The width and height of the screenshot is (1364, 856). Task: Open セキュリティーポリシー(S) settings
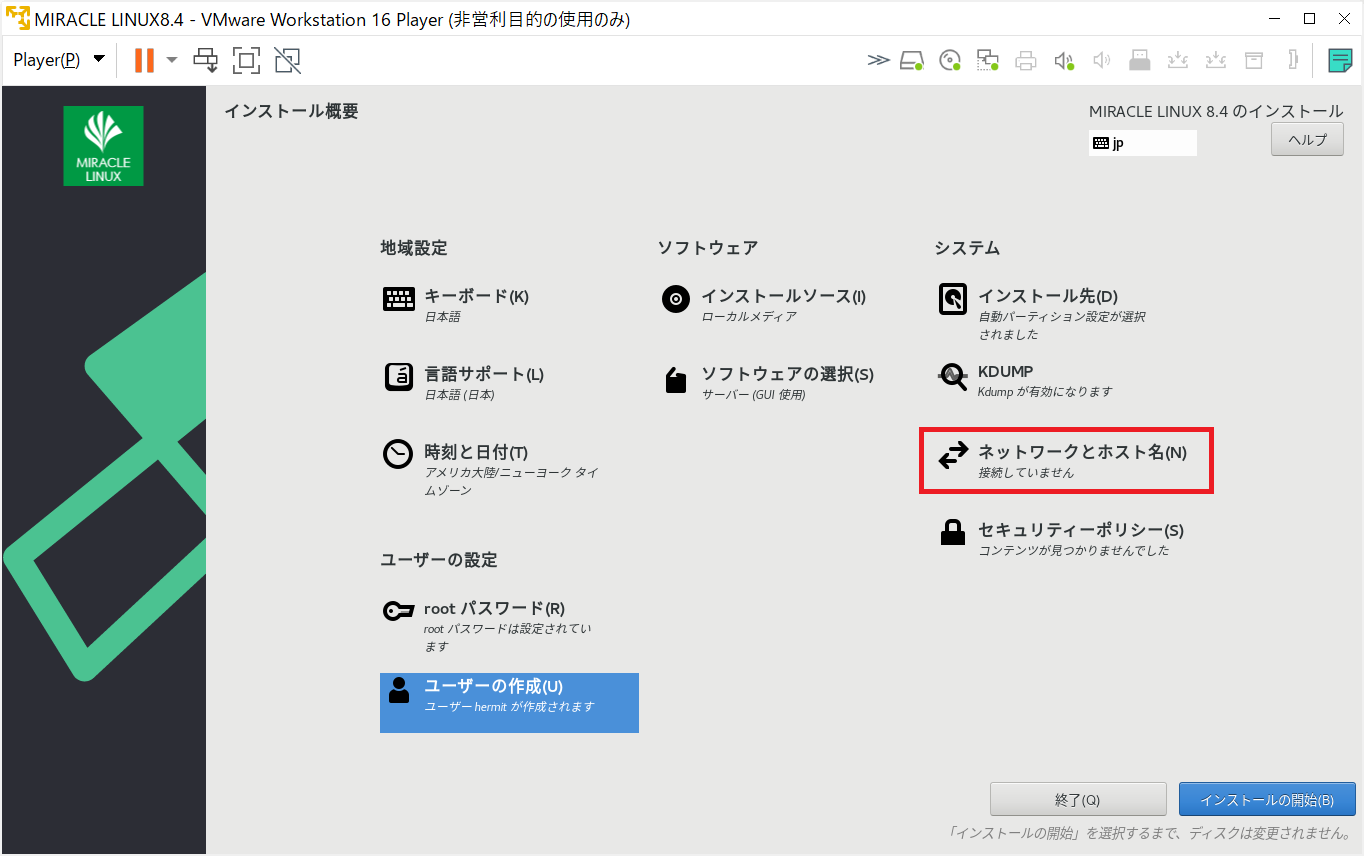(1081, 531)
